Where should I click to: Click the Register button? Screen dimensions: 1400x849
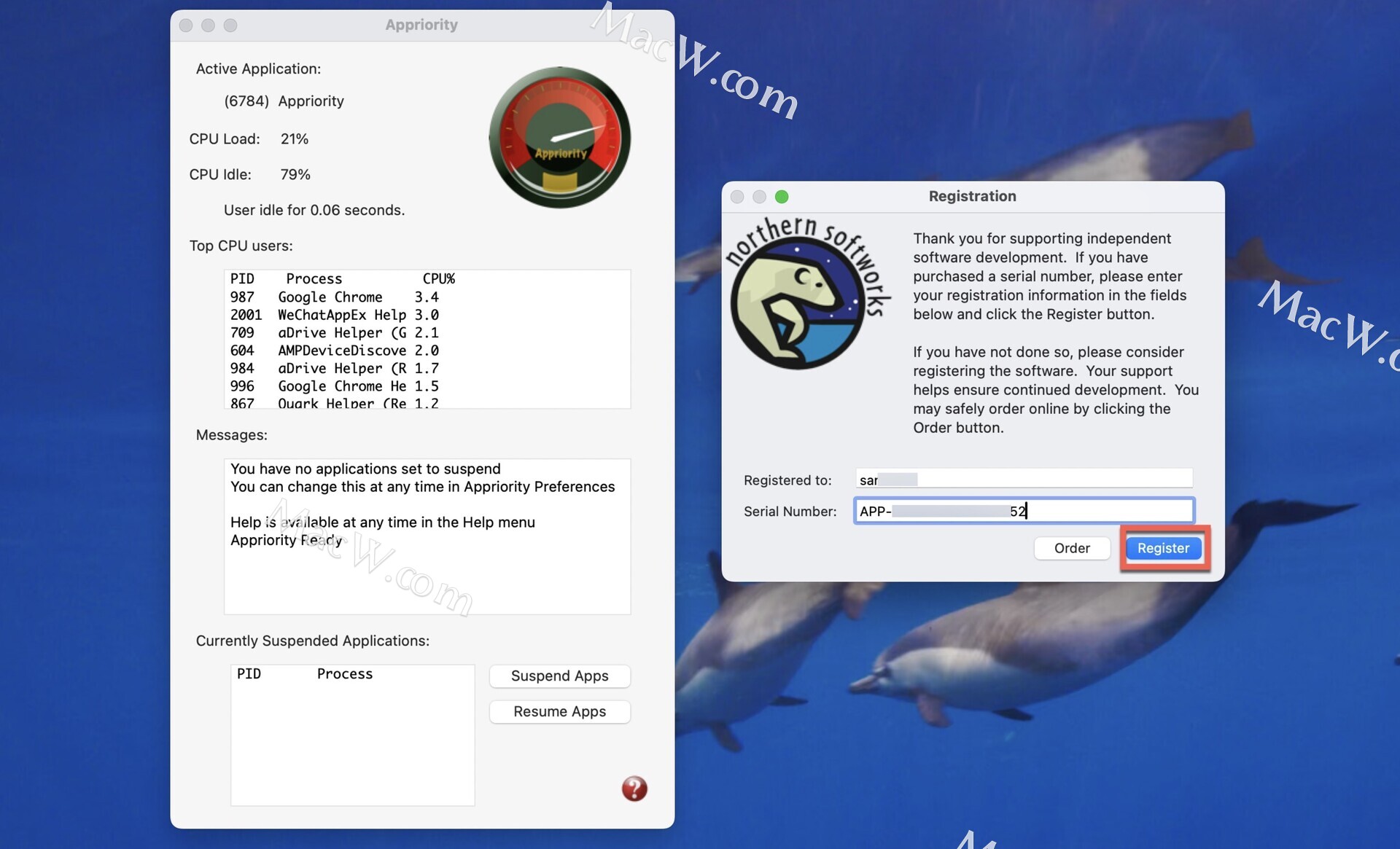[1163, 548]
